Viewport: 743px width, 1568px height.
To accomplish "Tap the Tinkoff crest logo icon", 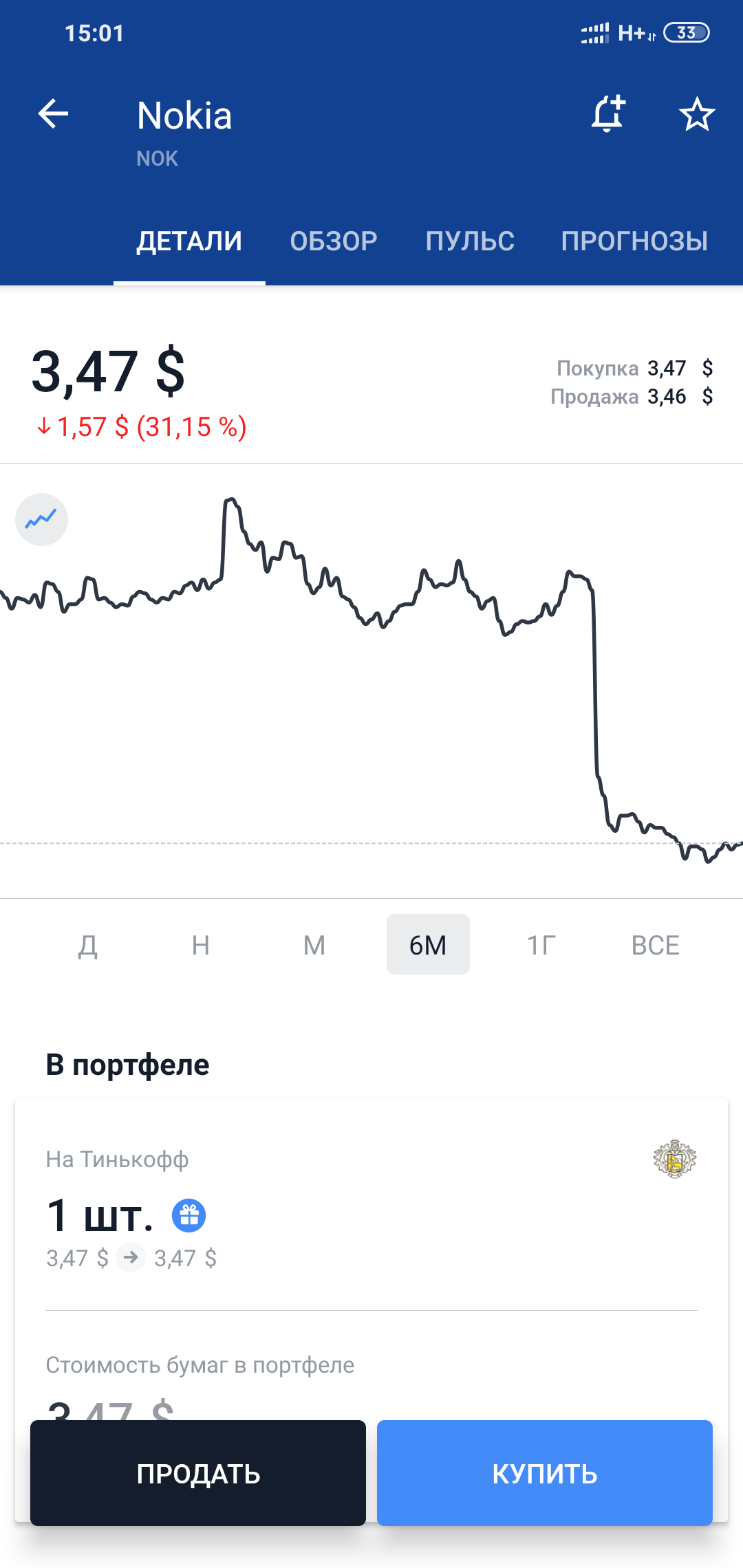I will (x=674, y=1159).
